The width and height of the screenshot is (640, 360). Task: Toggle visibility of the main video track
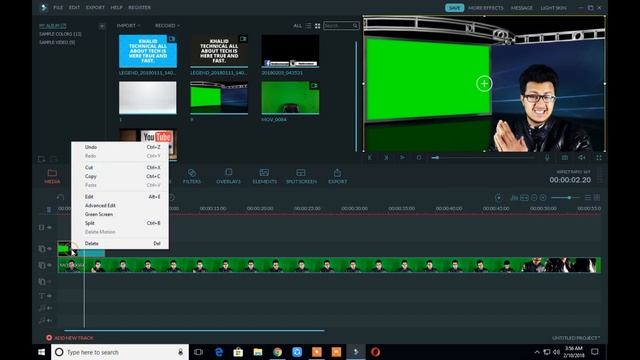pos(49,227)
